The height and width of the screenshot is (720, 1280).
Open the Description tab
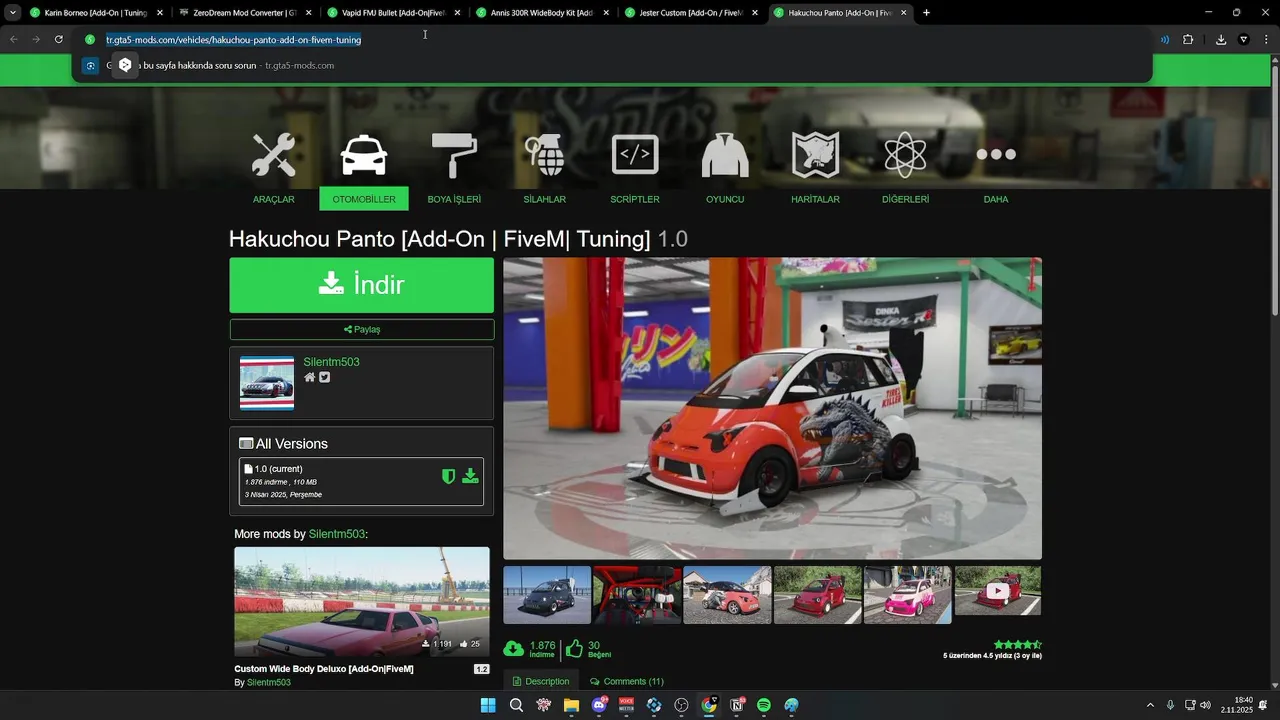pyautogui.click(x=541, y=681)
